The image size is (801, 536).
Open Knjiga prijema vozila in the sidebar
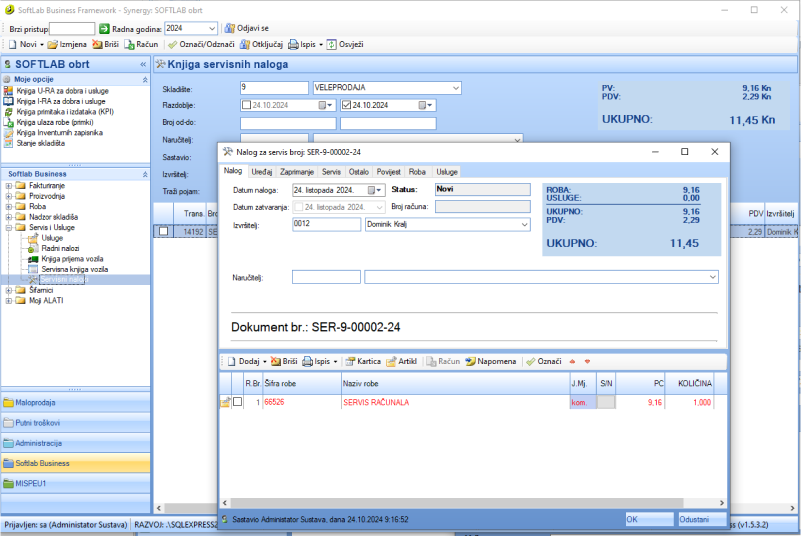pos(70,258)
